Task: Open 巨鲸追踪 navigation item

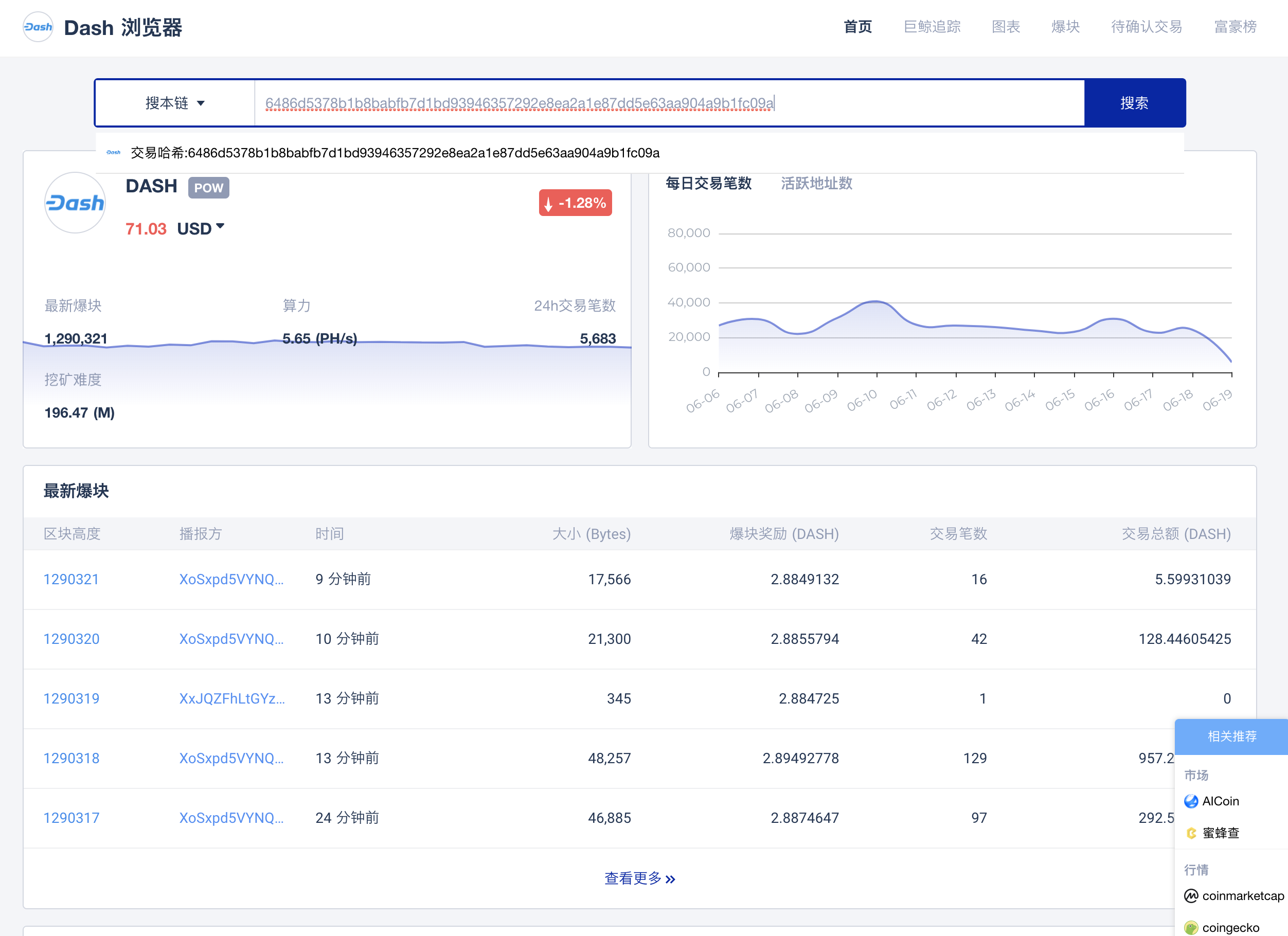Action: point(932,27)
